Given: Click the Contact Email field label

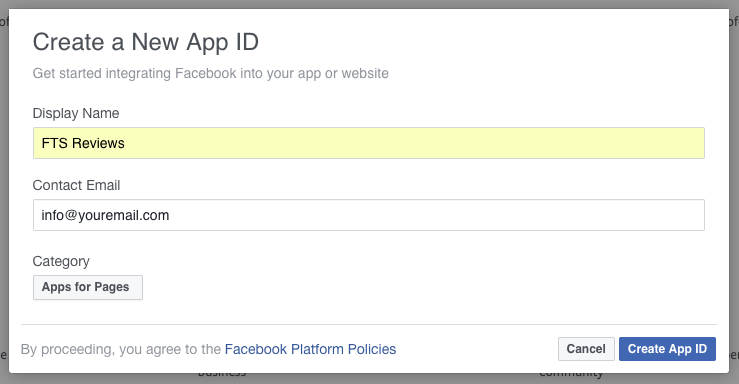Looking at the screenshot, I should tap(76, 185).
